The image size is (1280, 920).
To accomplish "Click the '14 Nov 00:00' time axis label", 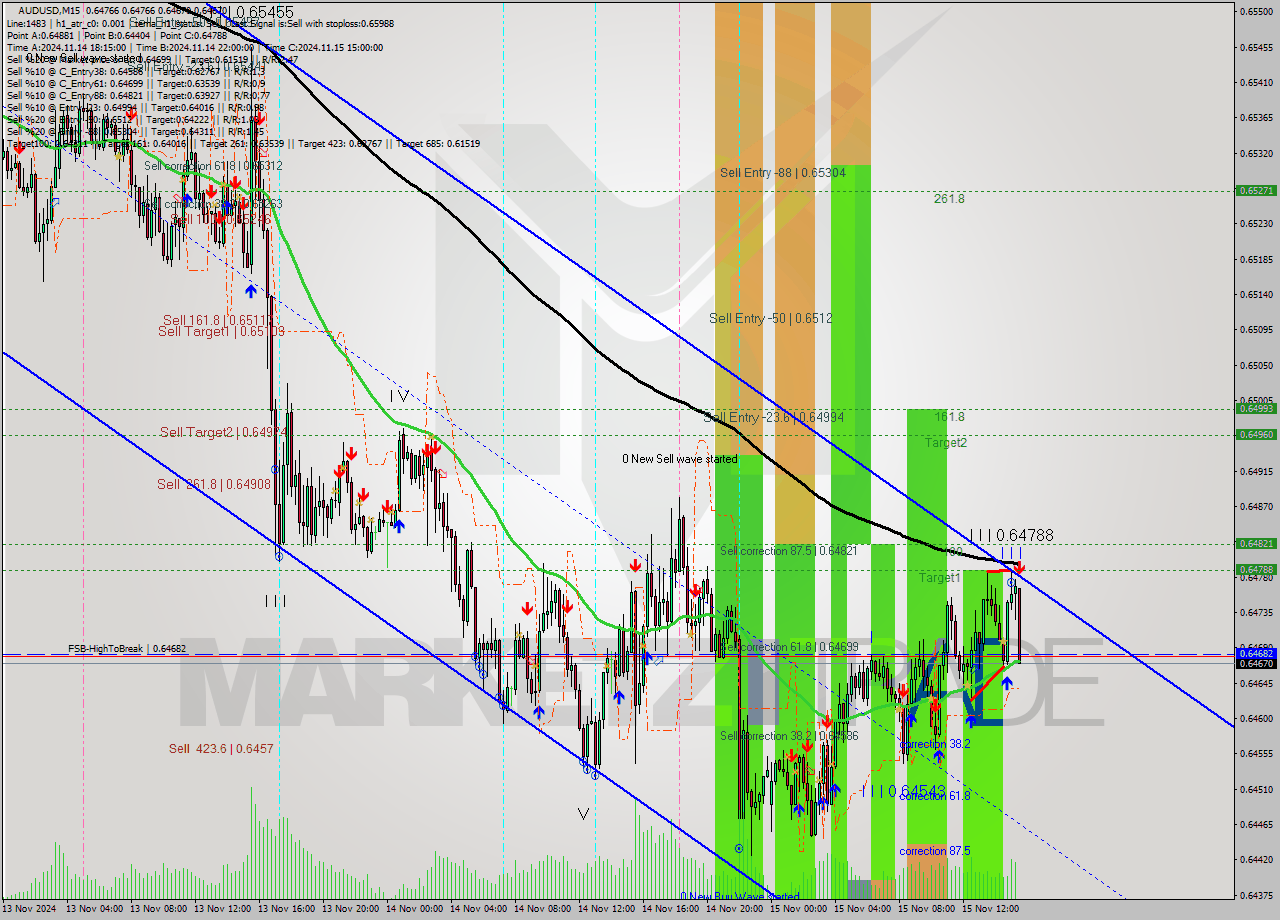I will click(413, 909).
